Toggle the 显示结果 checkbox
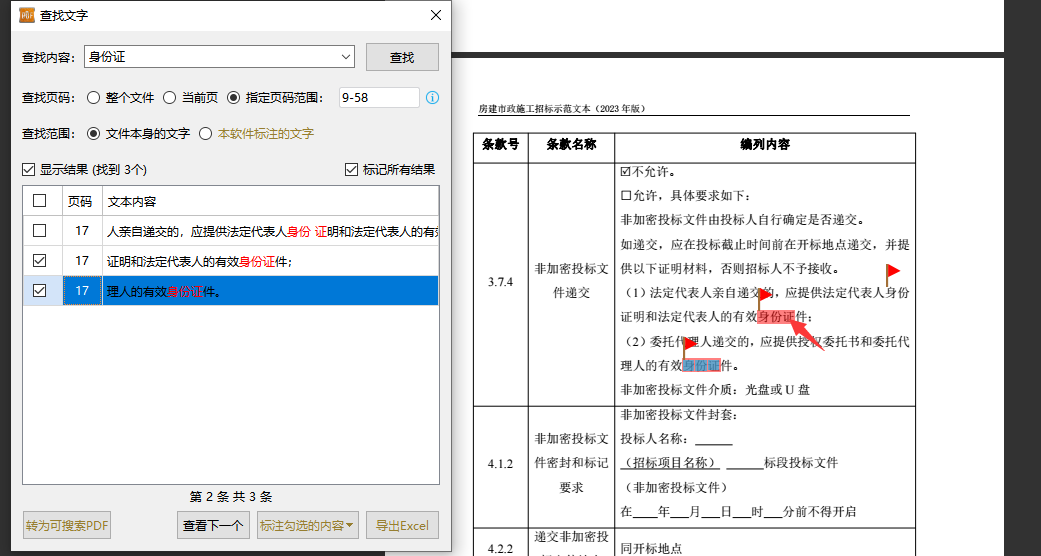This screenshot has height=556, width=1041. click(x=29, y=169)
